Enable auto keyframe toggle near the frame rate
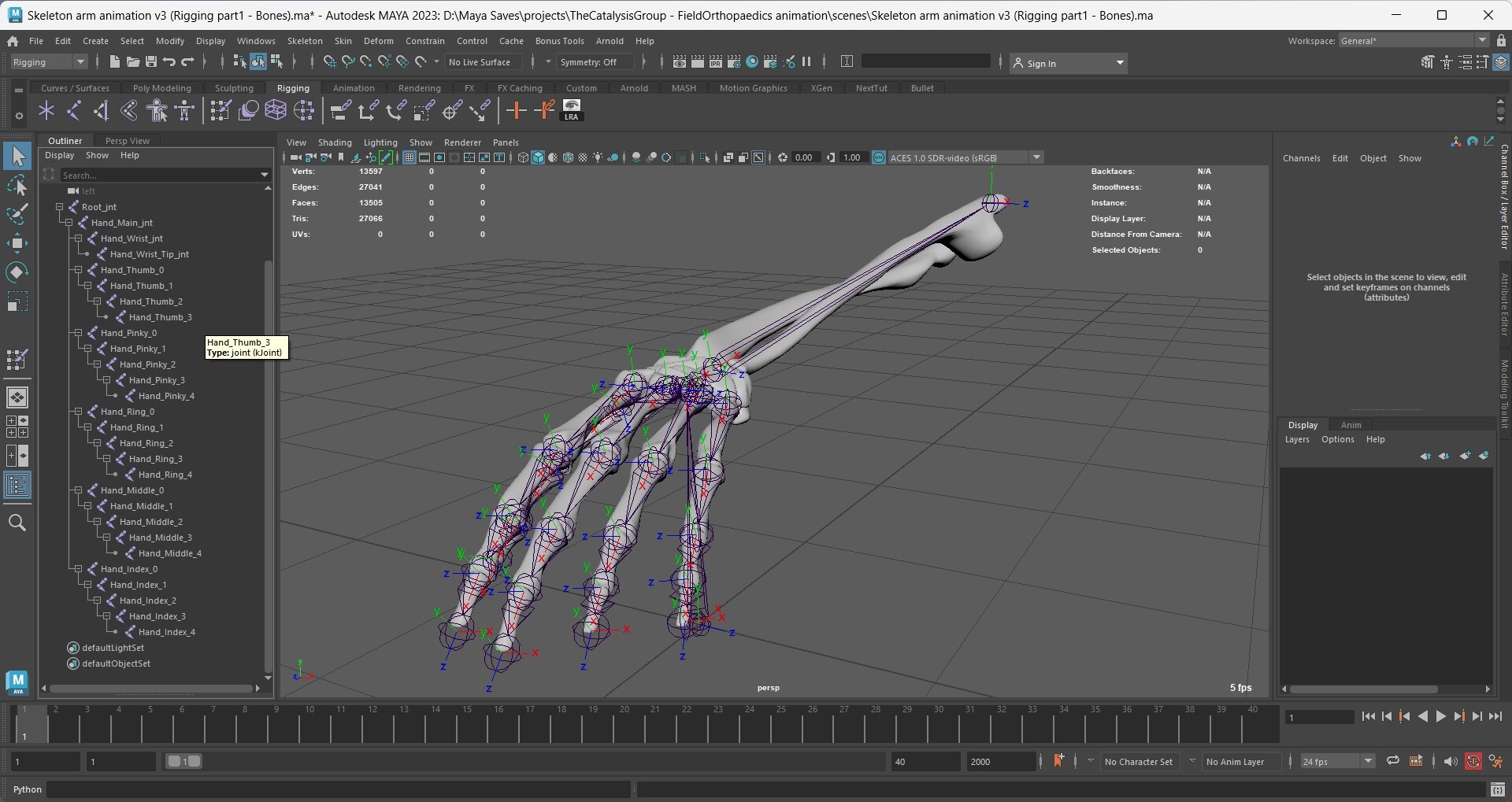Viewport: 1512px width, 802px height. click(1473, 761)
